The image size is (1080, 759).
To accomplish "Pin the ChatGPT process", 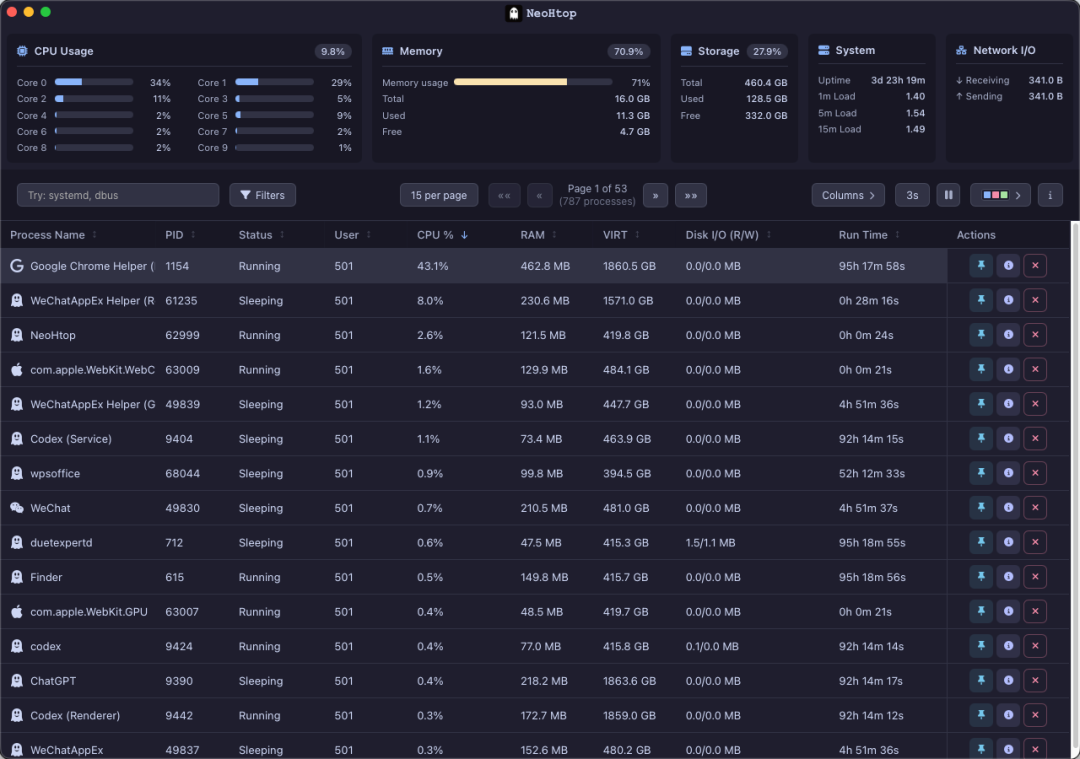I will pyautogui.click(x=981, y=680).
